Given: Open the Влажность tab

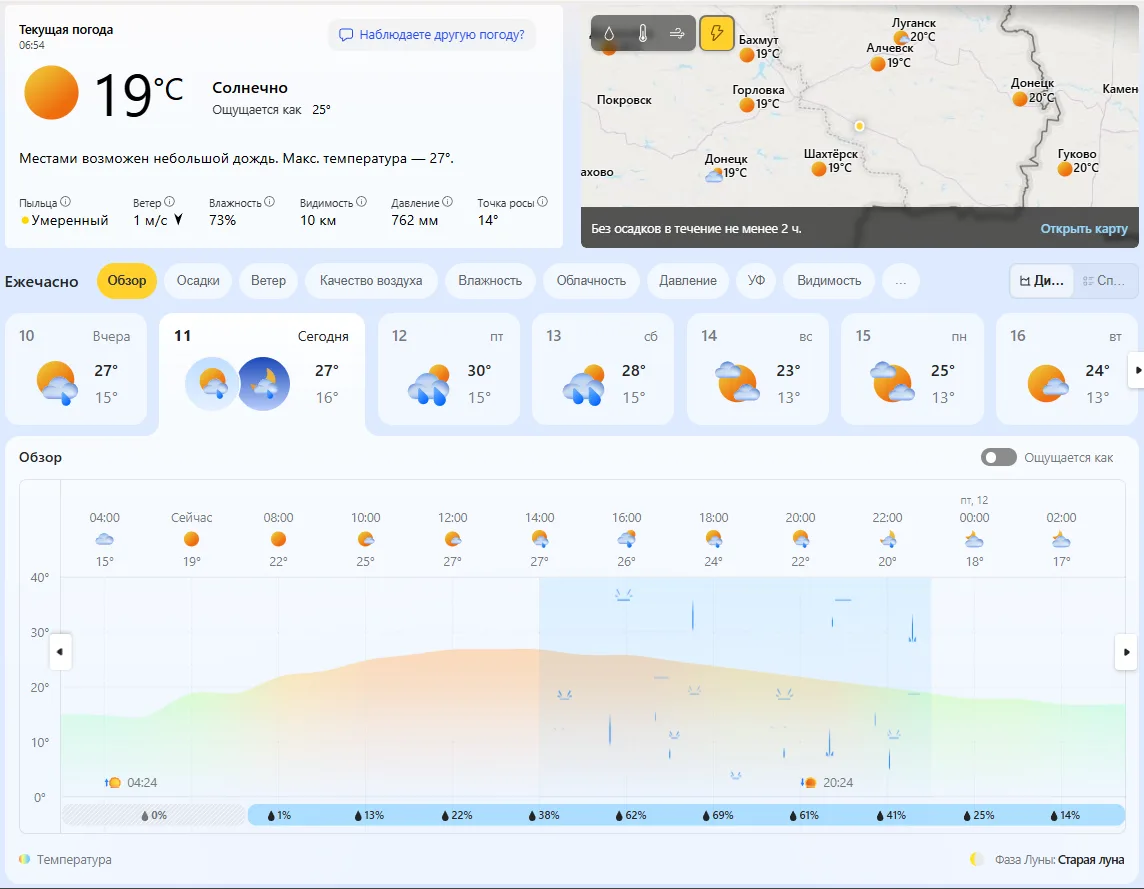Looking at the screenshot, I should [x=490, y=281].
